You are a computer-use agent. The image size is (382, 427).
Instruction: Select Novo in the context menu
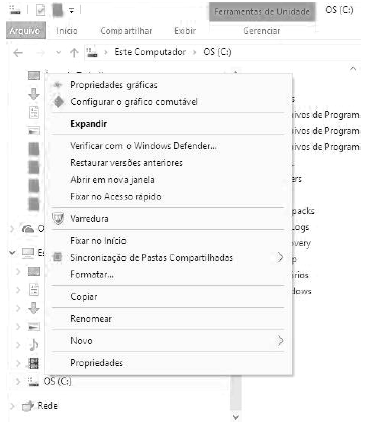(x=169, y=341)
